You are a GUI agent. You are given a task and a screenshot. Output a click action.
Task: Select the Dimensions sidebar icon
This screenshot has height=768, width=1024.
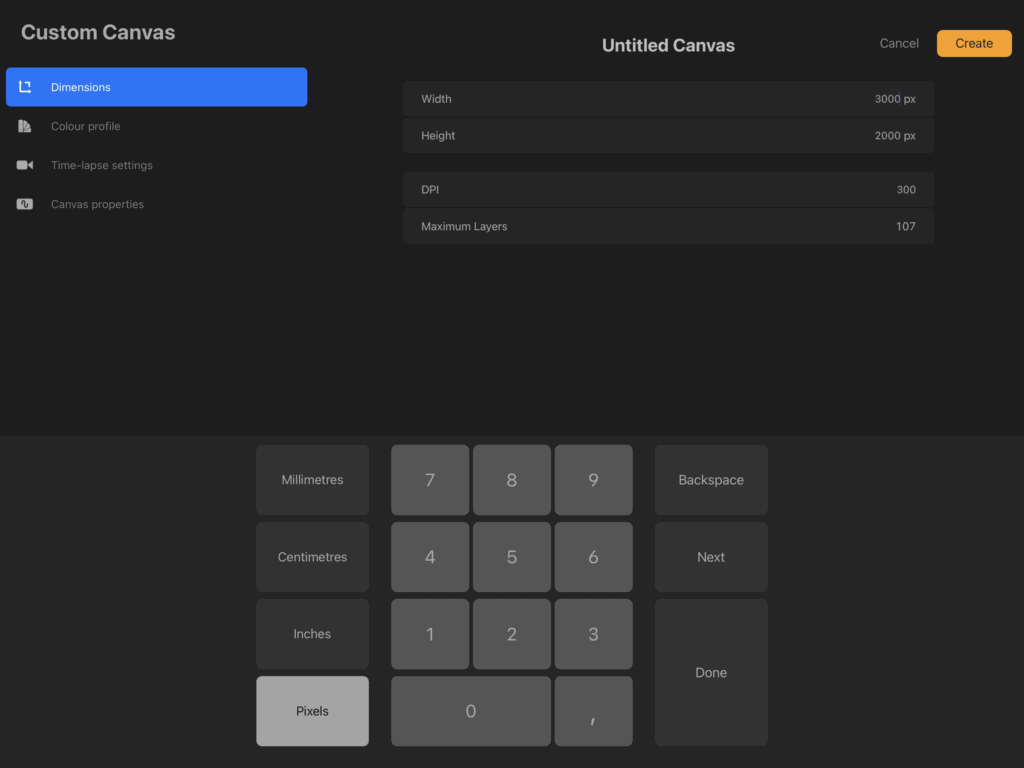coord(26,87)
